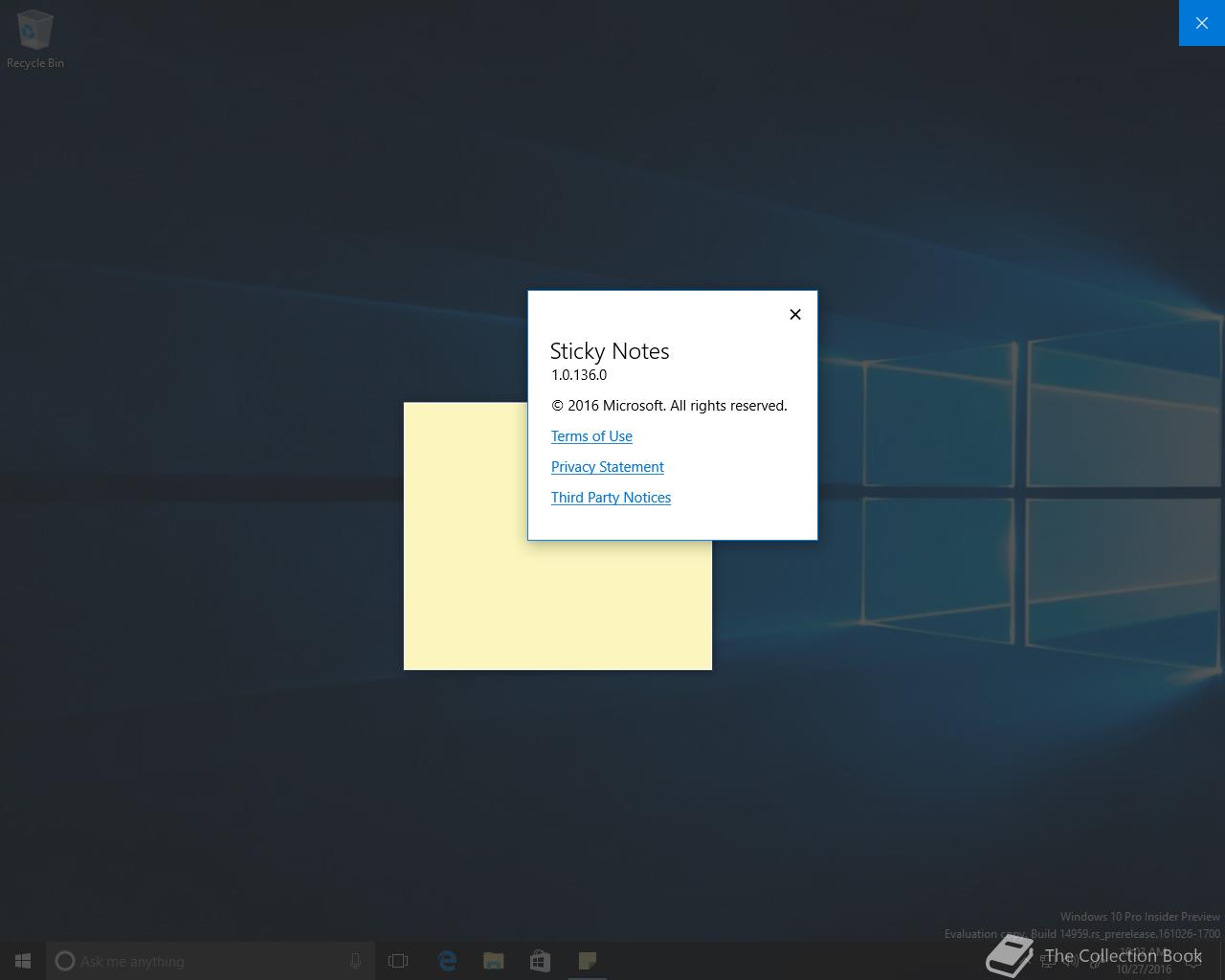Close the Sticky Notes about dialog
1225x980 pixels.
(x=795, y=314)
